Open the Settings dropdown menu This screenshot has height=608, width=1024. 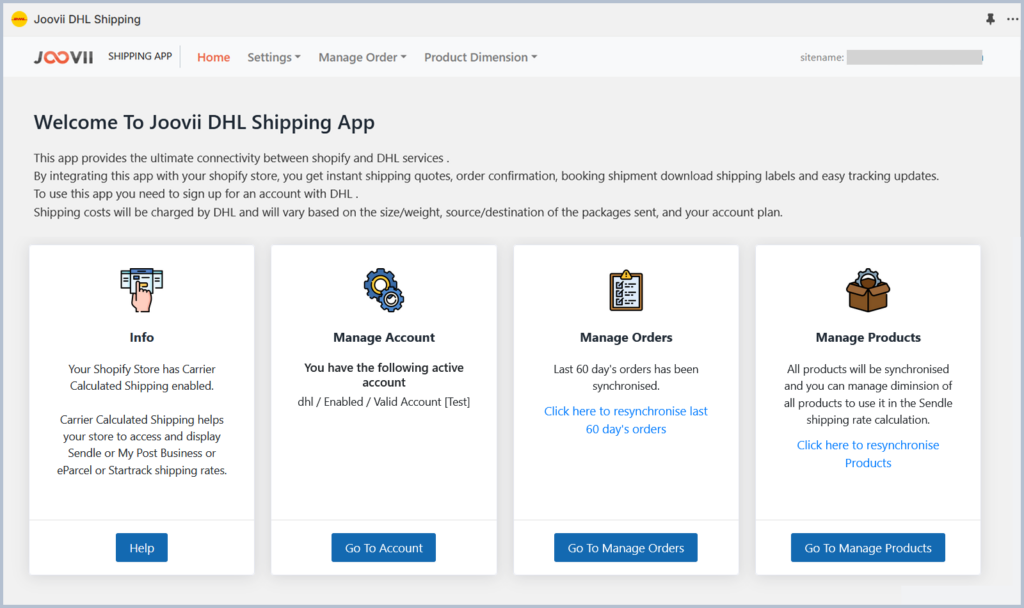coord(273,57)
